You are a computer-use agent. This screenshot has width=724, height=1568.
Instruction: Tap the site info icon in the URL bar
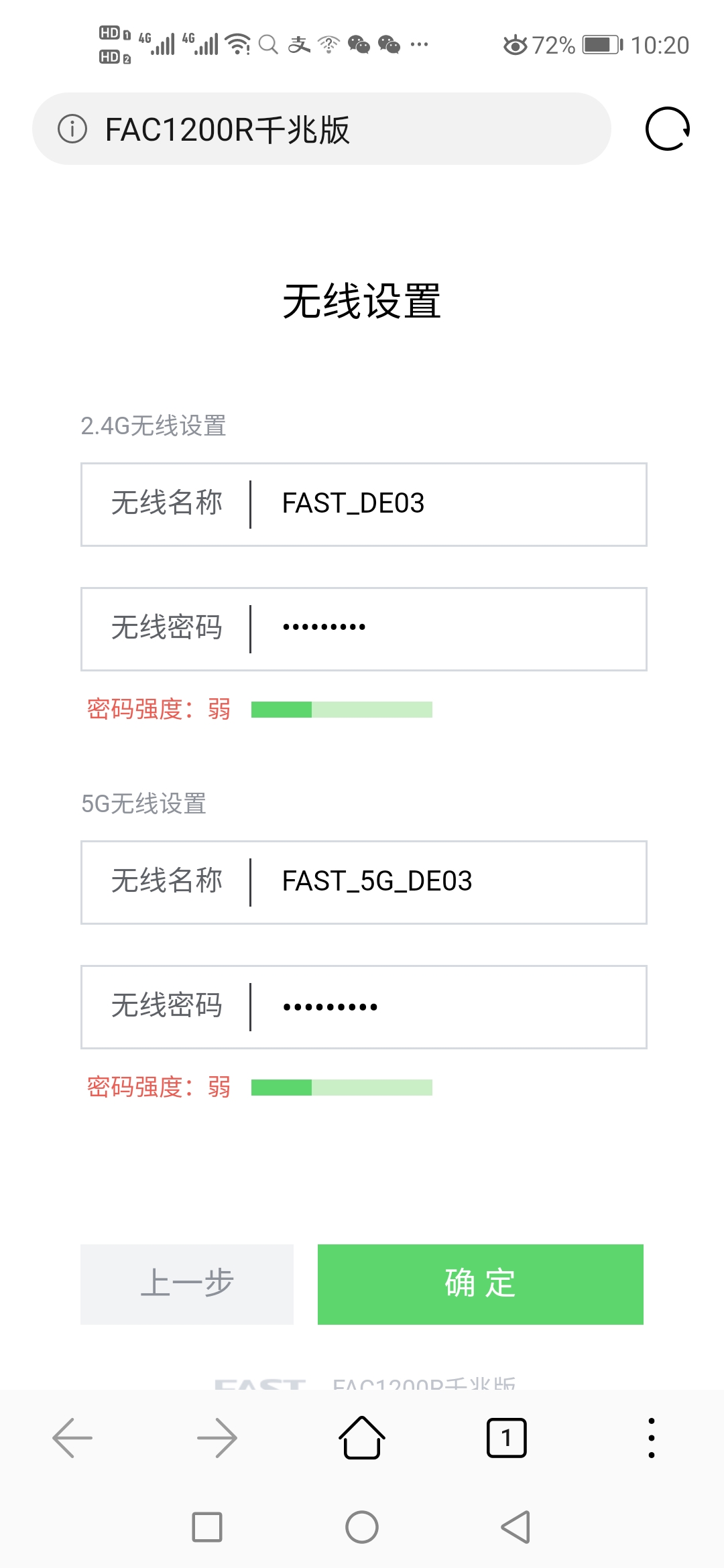click(74, 130)
